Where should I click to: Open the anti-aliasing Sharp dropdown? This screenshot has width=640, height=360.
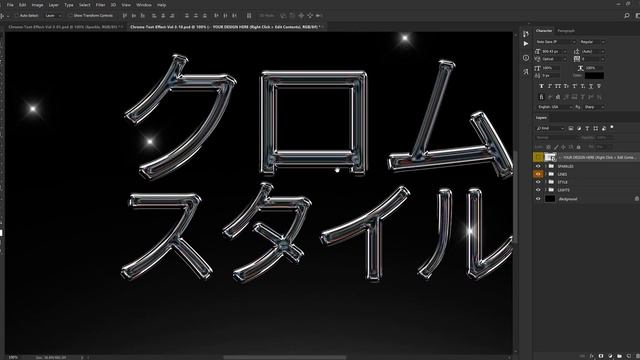[594, 107]
